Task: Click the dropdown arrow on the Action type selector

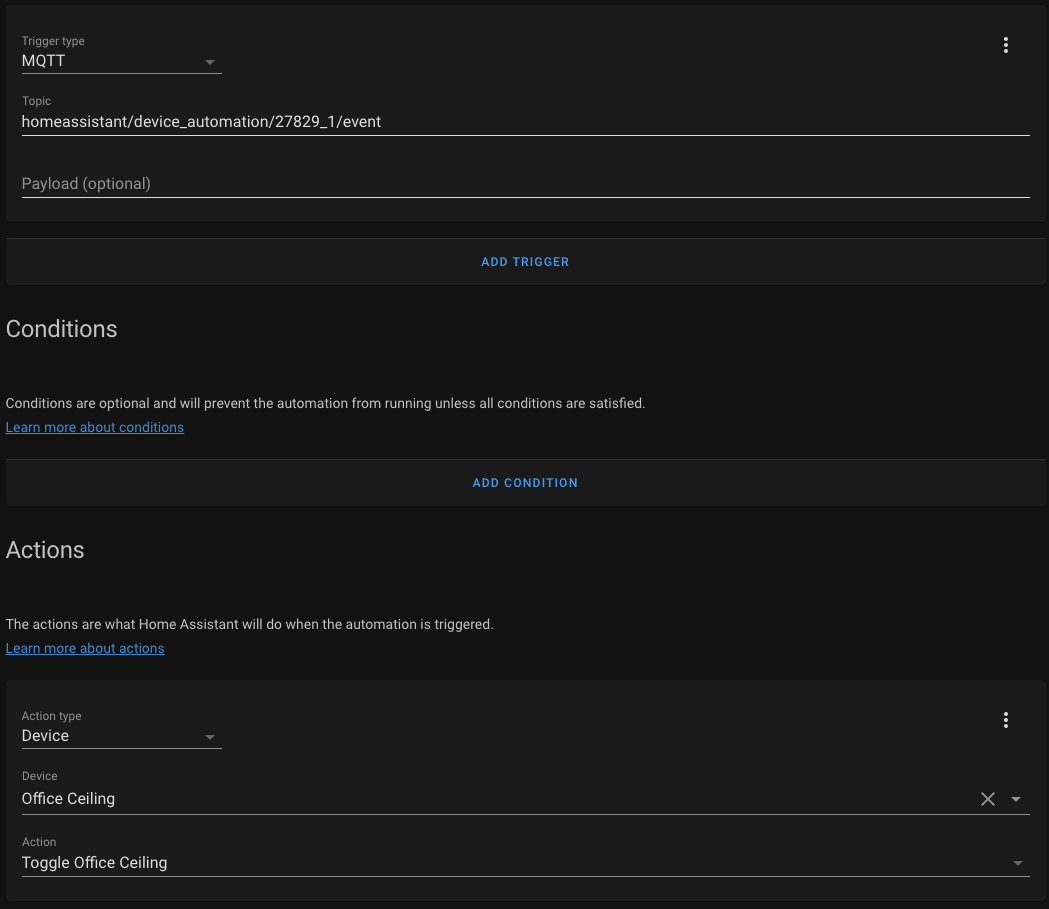Action: tap(210, 737)
